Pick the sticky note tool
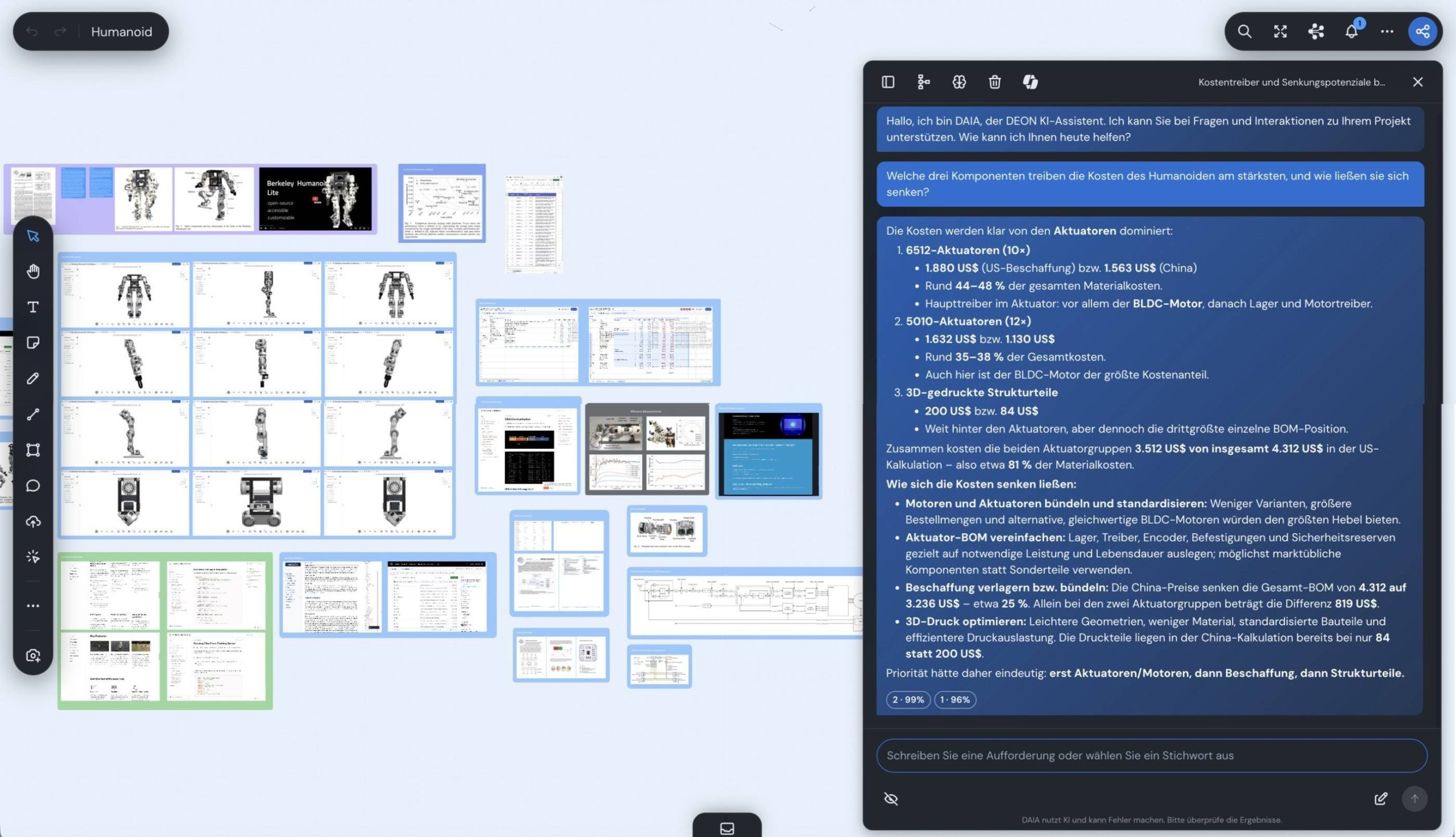Viewport: 1456px width, 837px height. [33, 343]
